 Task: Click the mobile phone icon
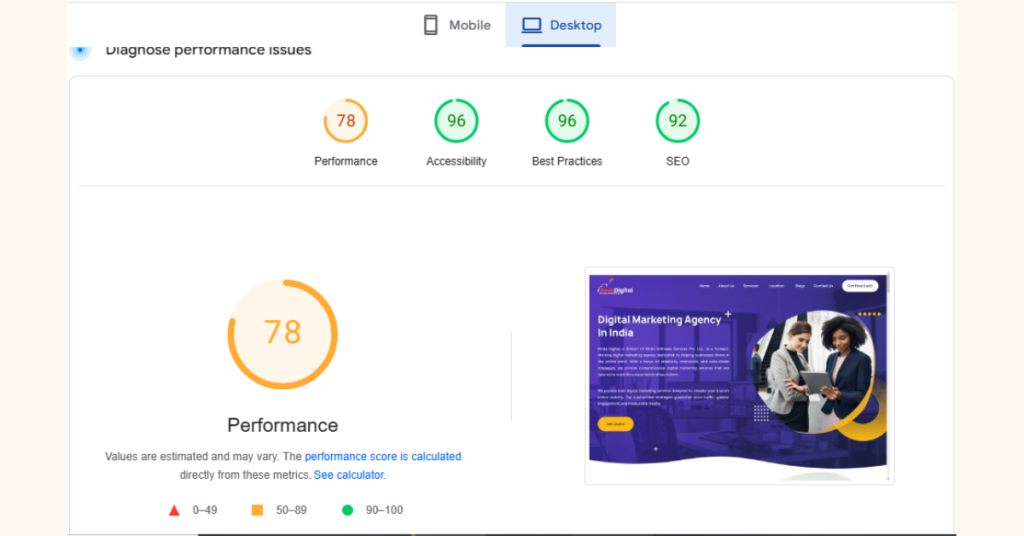430,25
